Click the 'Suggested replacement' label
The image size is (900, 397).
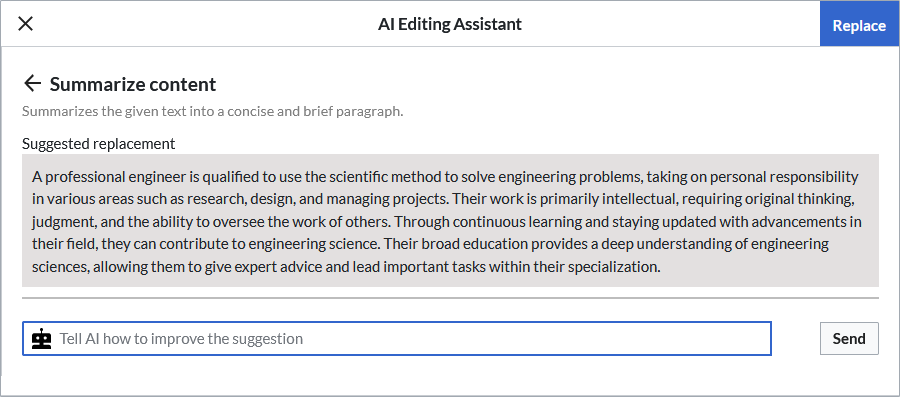pyautogui.click(x=98, y=143)
